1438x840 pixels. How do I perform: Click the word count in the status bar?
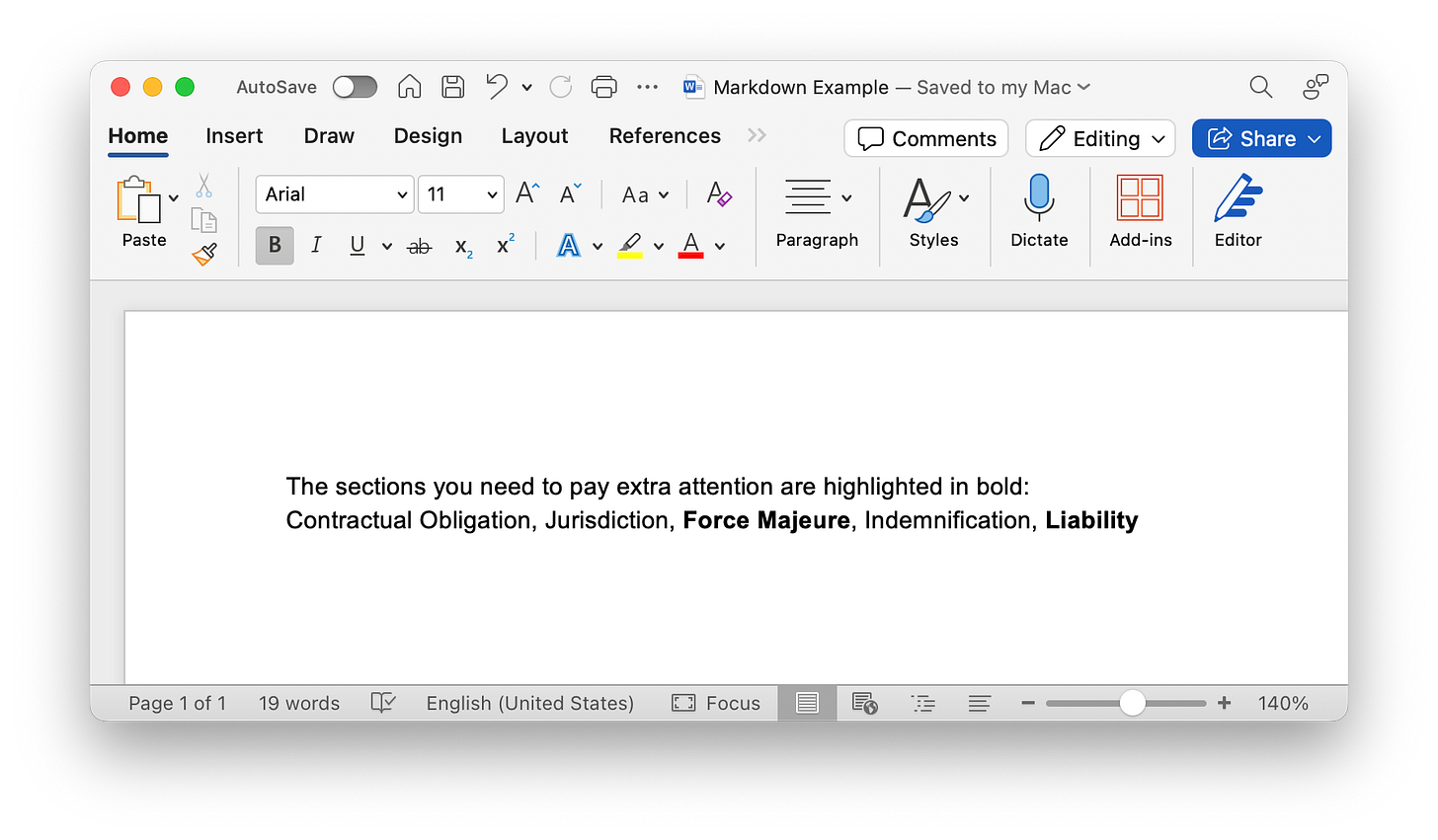(x=298, y=703)
